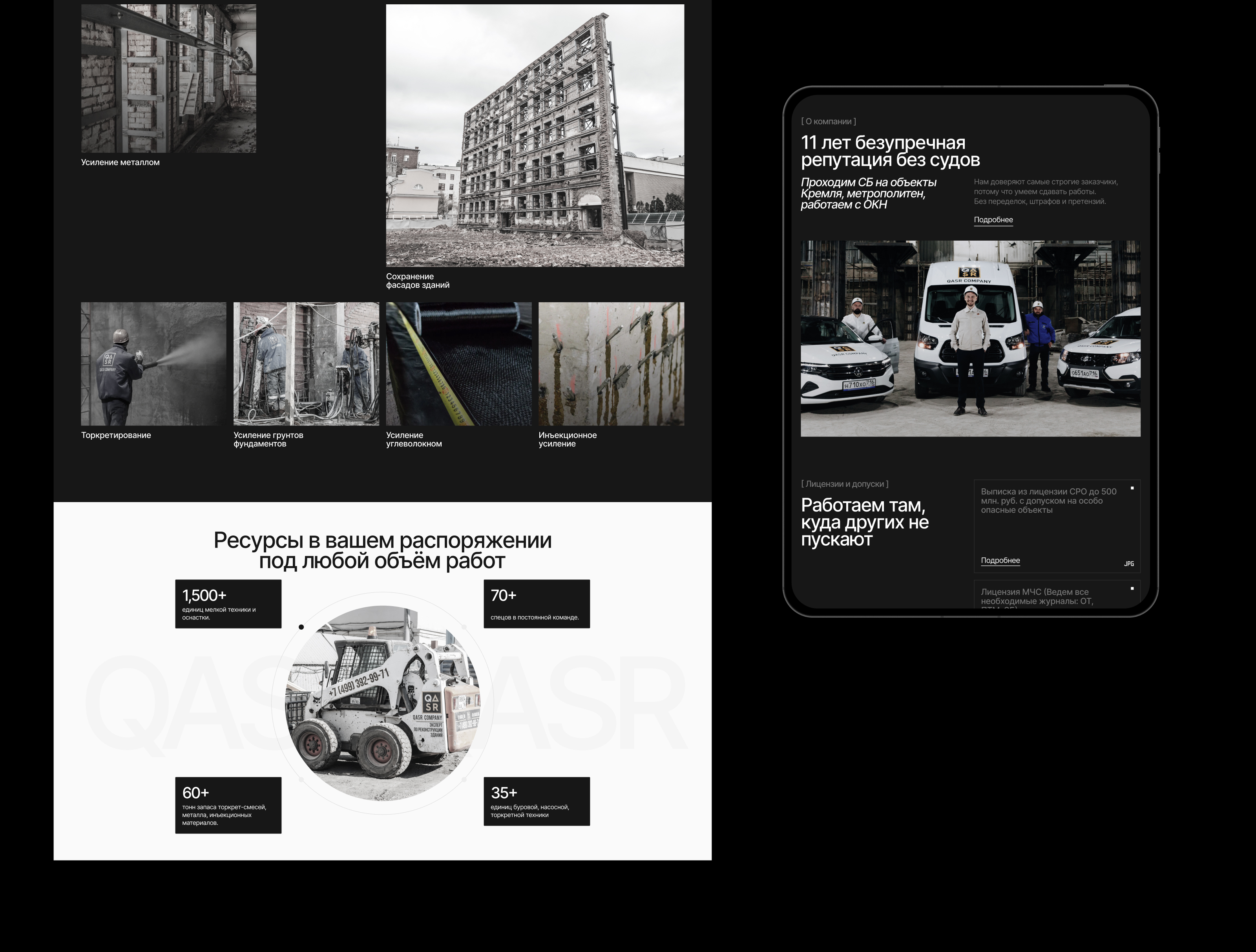
Task: Click the 35+ drilling equipment stat card
Action: pyautogui.click(x=537, y=801)
